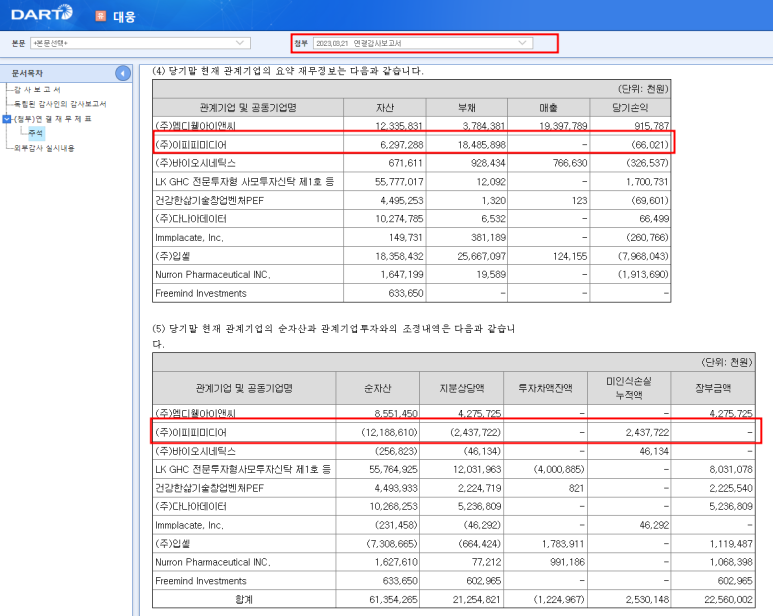Click the 장부금액 column header
The height and width of the screenshot is (616, 773).
pos(713,388)
